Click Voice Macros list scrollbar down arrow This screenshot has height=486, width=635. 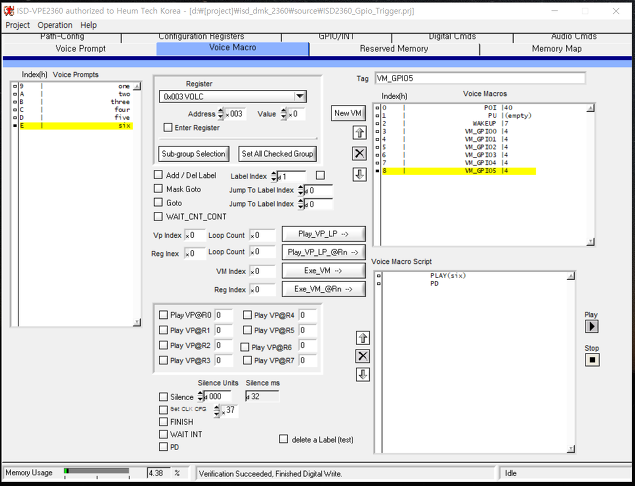coord(591,242)
